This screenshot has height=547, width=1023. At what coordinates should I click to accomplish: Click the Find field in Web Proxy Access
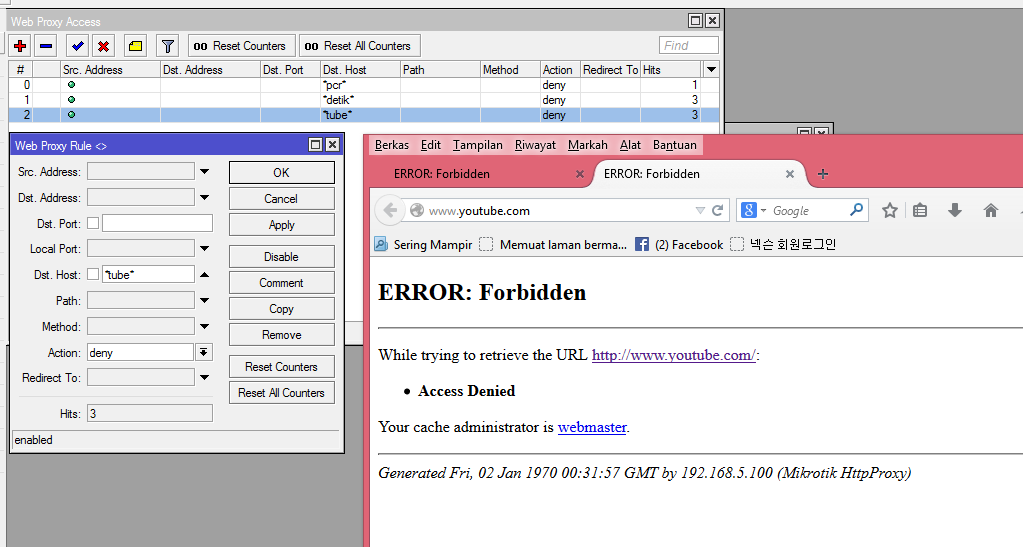pyautogui.click(x=688, y=46)
